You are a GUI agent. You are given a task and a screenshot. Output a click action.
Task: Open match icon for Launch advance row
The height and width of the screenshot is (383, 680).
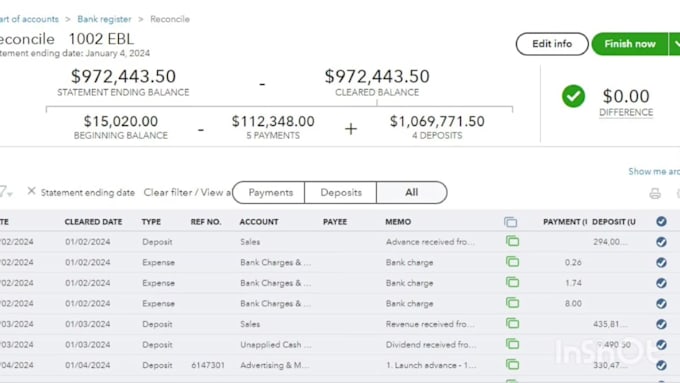[x=512, y=364]
